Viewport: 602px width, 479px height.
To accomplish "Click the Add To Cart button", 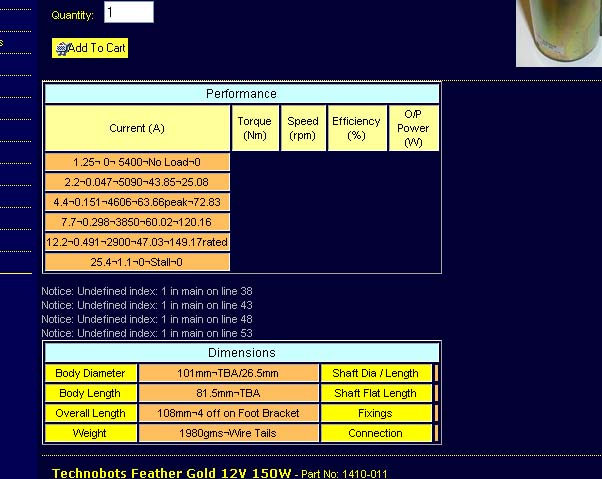I will (x=90, y=48).
